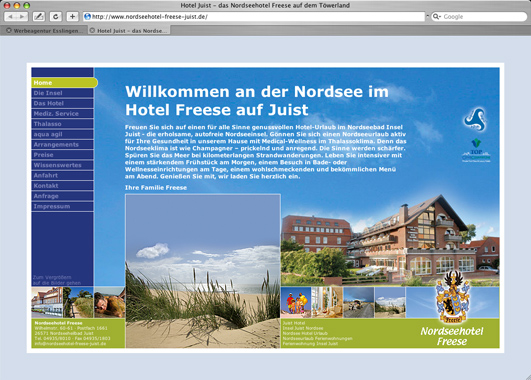Open the beach road thumbnail
Screen dimensions: 531x380
pyautogui.click(x=359, y=302)
